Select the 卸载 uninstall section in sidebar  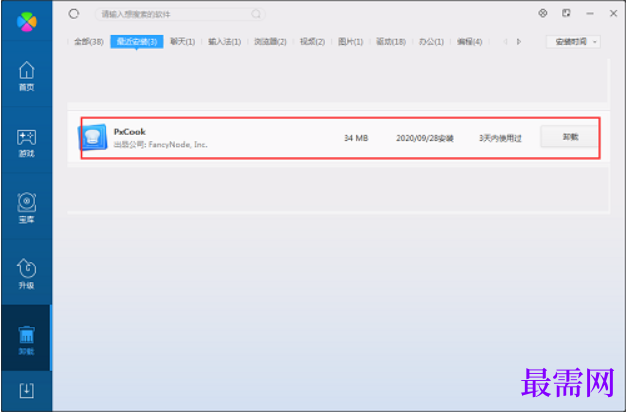pos(27,340)
